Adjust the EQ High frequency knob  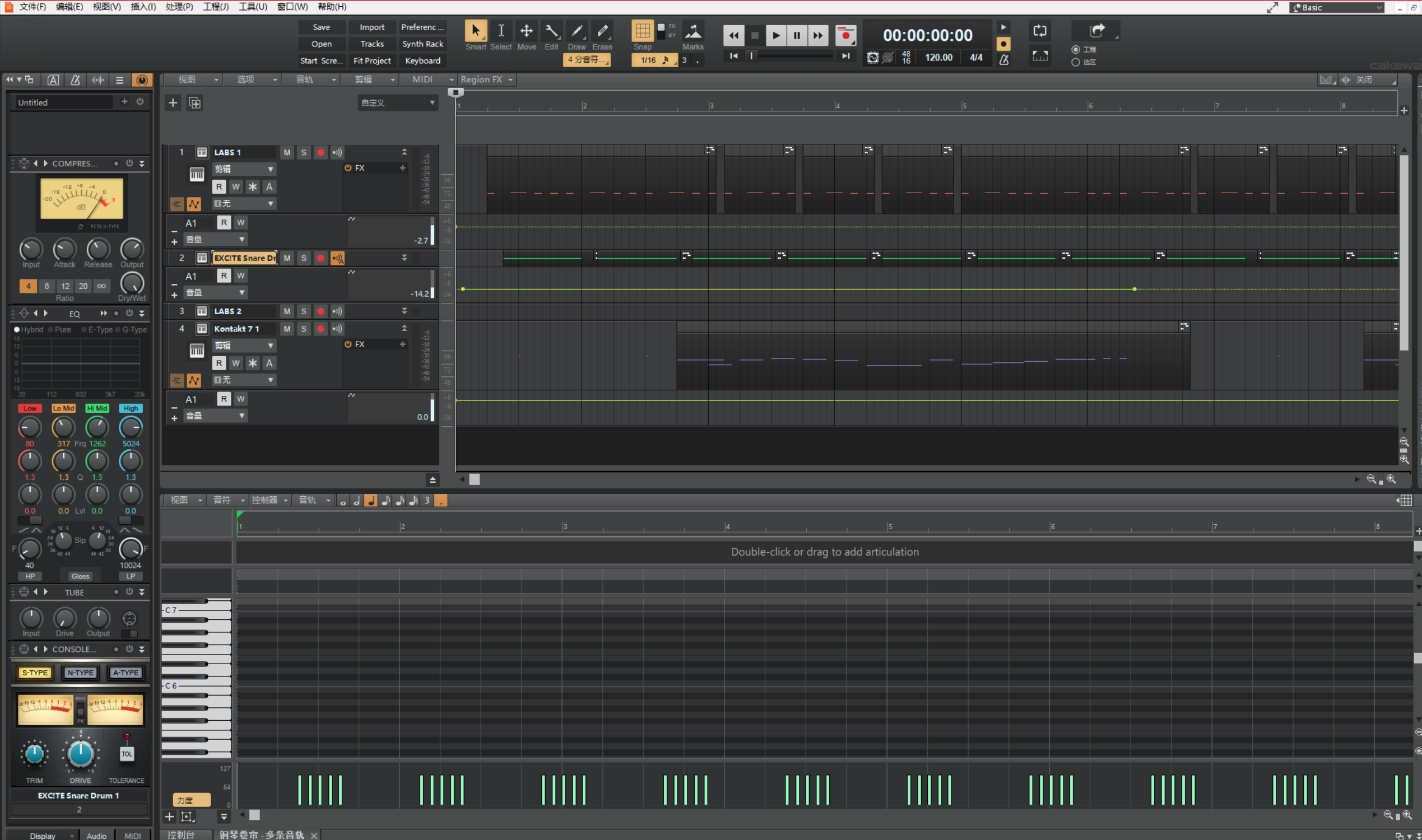[131, 427]
